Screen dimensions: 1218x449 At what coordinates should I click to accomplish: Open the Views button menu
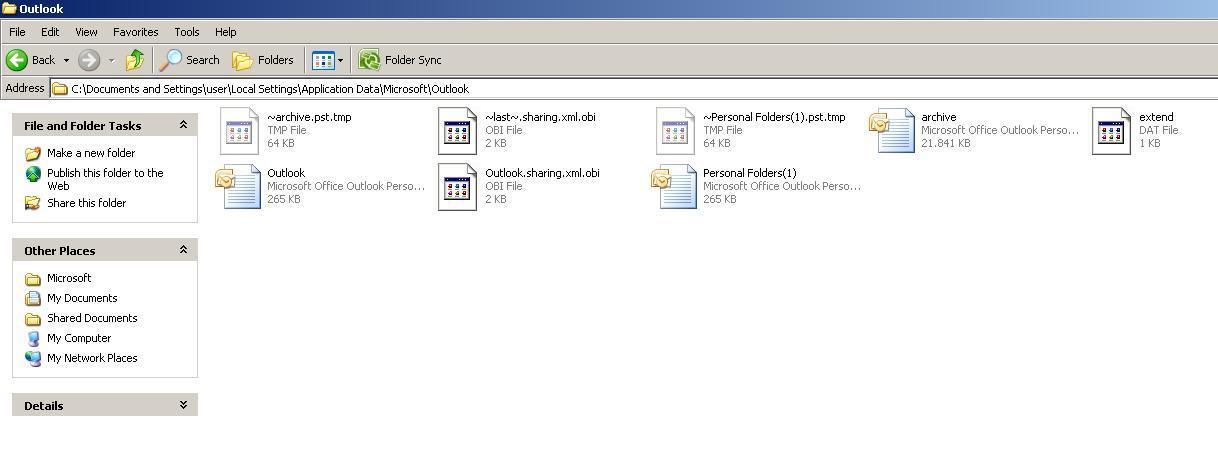pyautogui.click(x=327, y=60)
